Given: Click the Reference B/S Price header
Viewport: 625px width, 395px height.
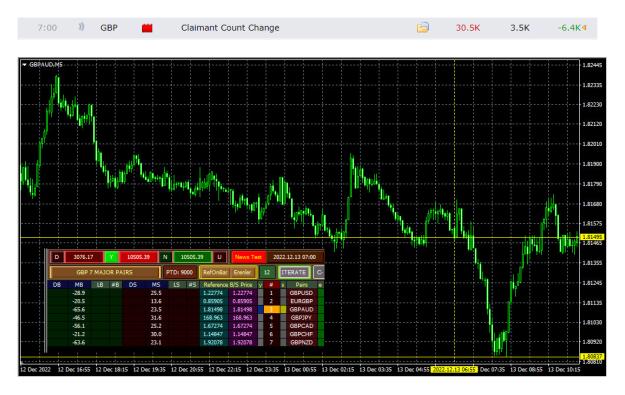Looking at the screenshot, I should (228, 285).
